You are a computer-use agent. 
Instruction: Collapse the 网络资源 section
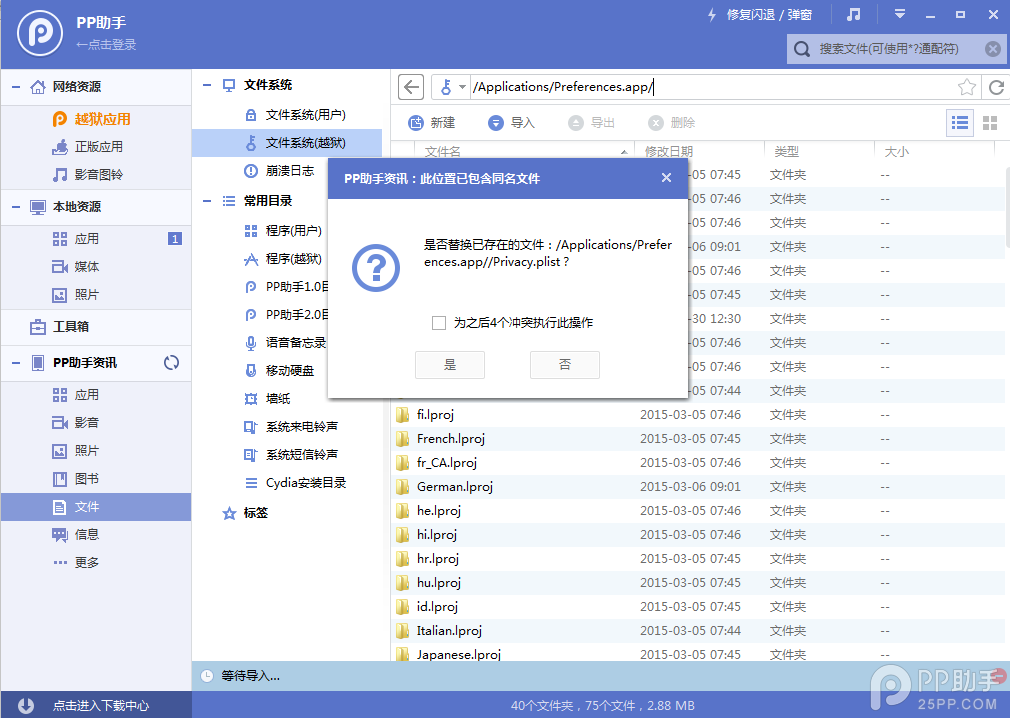18,86
